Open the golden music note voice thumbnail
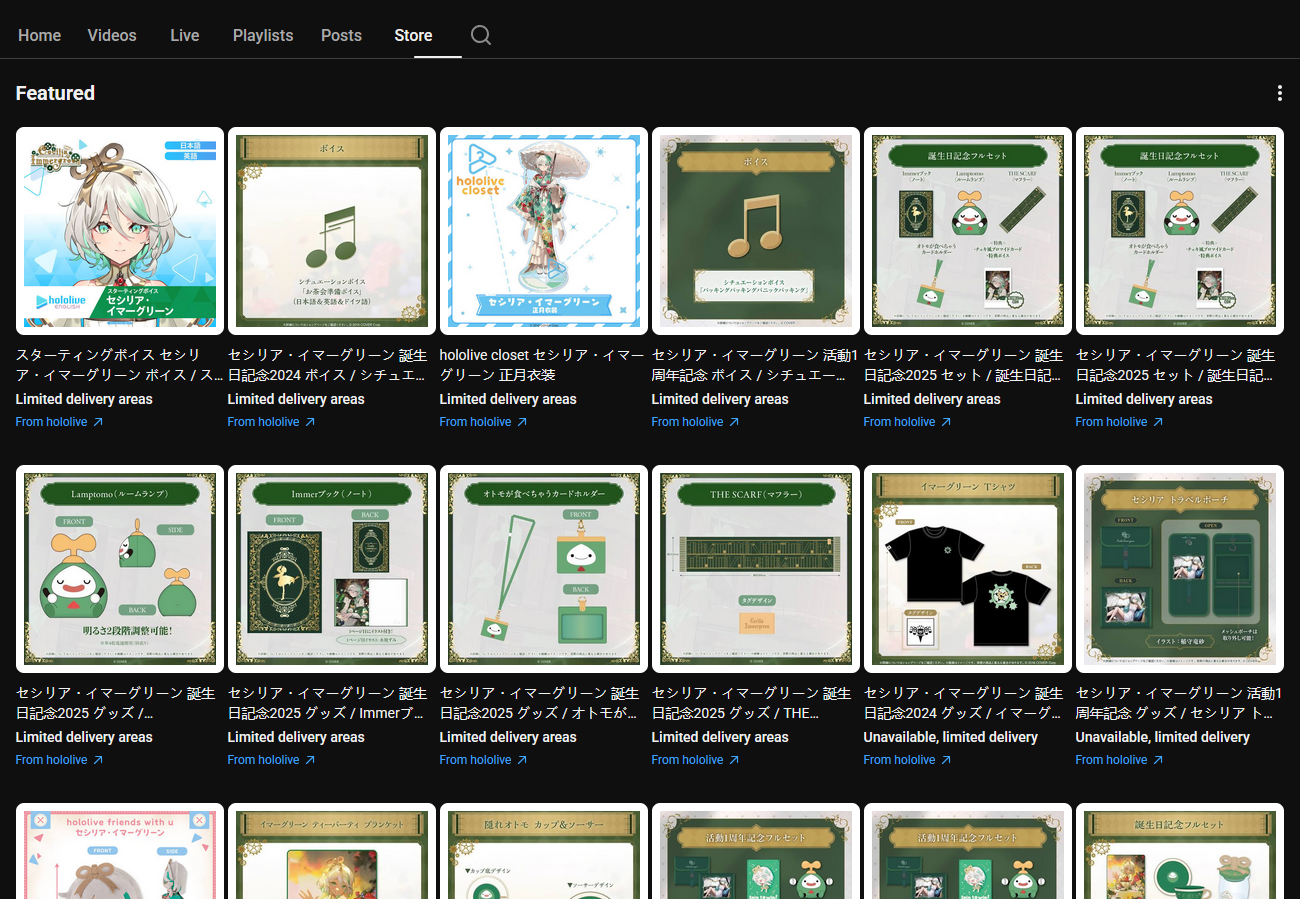The image size is (1300, 899). [756, 231]
